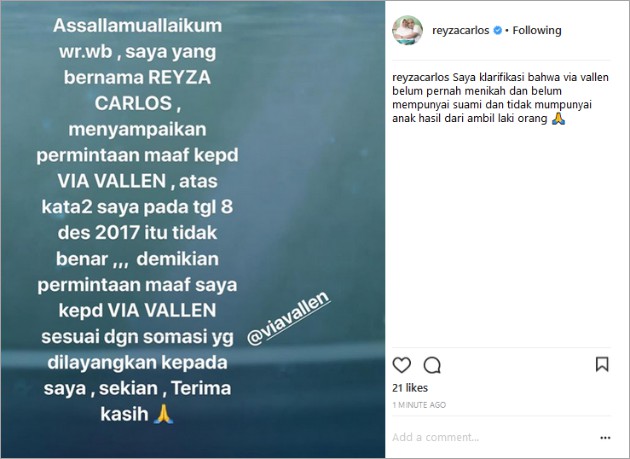Click the praying emoji after 'kasih' in the image

point(164,414)
